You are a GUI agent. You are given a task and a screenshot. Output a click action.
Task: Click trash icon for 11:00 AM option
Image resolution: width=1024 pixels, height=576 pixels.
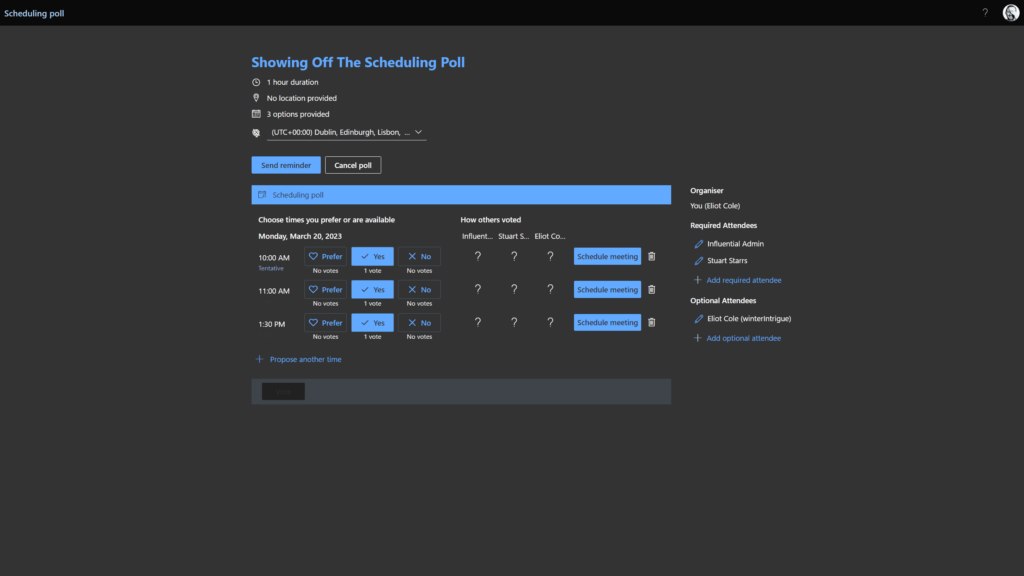[x=652, y=290]
